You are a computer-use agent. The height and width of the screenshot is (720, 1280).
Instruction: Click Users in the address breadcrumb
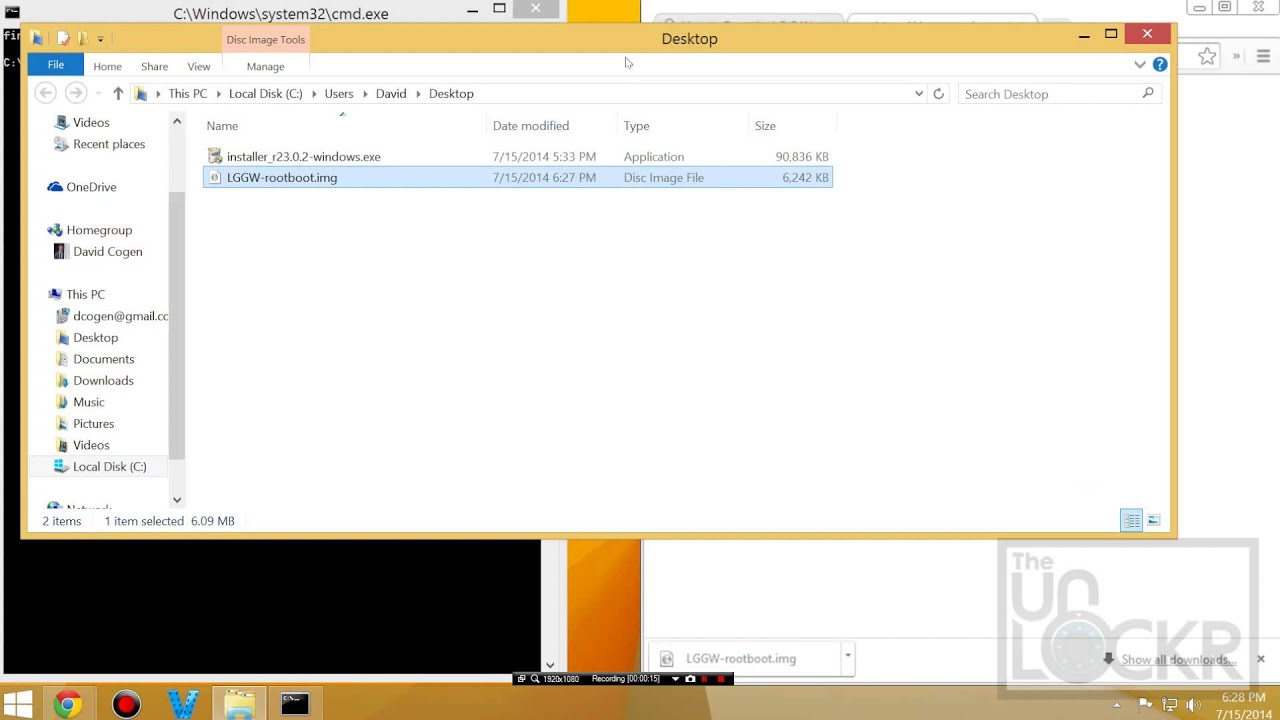pyautogui.click(x=339, y=93)
